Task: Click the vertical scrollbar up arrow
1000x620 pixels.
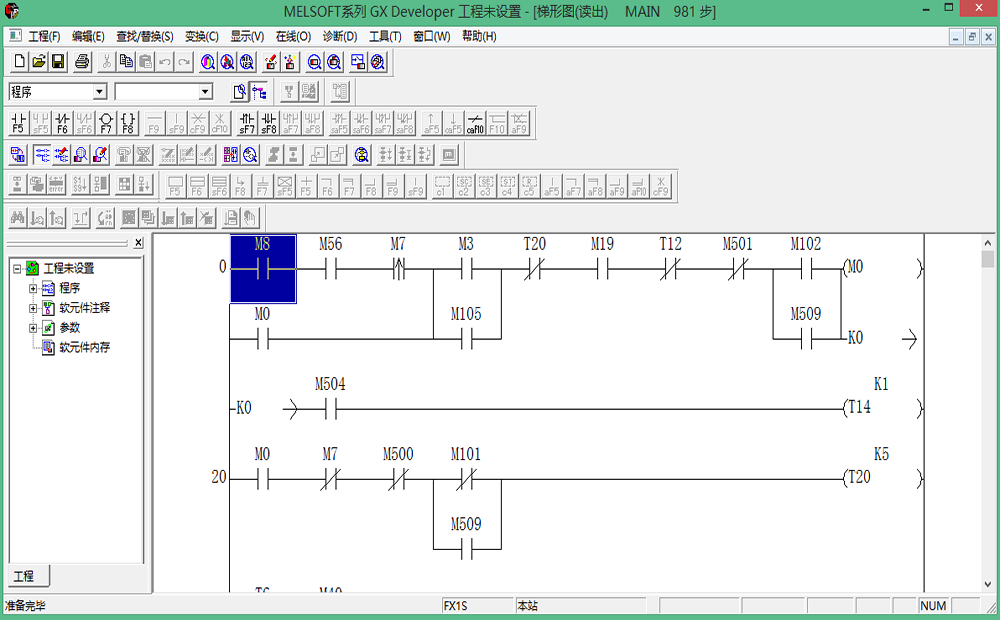Action: click(988, 260)
